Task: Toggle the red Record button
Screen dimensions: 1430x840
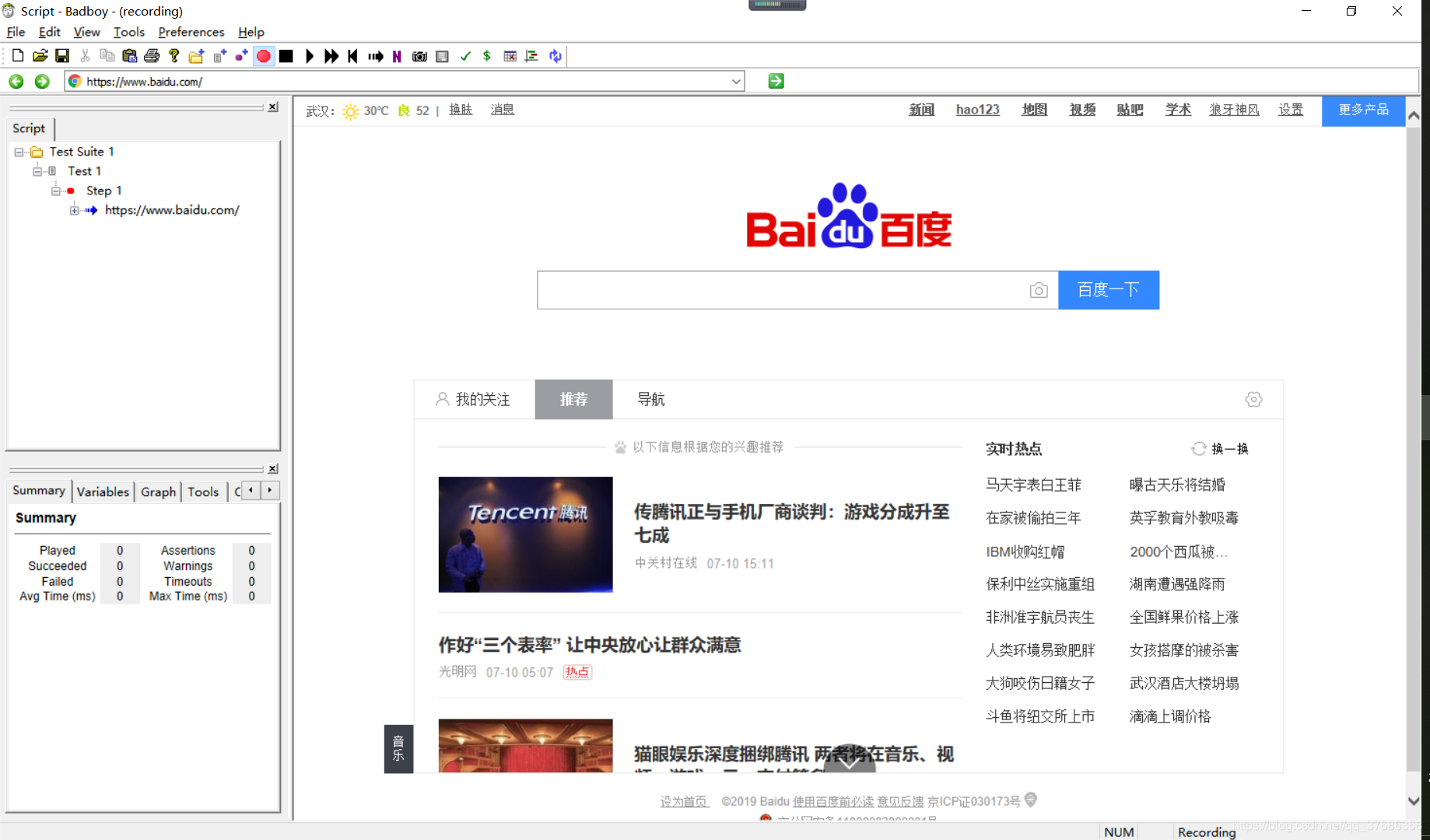Action: point(264,56)
